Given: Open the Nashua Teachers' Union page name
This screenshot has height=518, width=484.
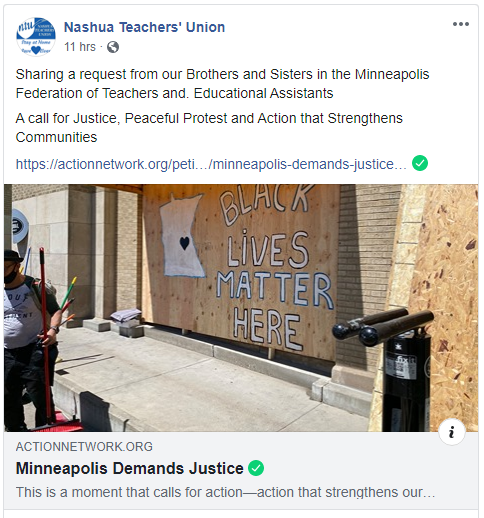Looking at the screenshot, I should click(144, 27).
